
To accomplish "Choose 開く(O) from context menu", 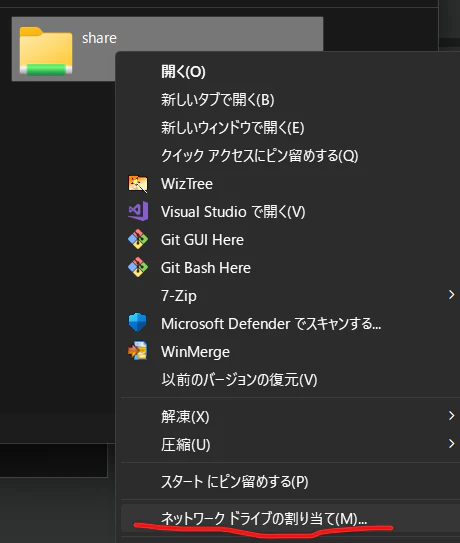I will coord(183,72).
